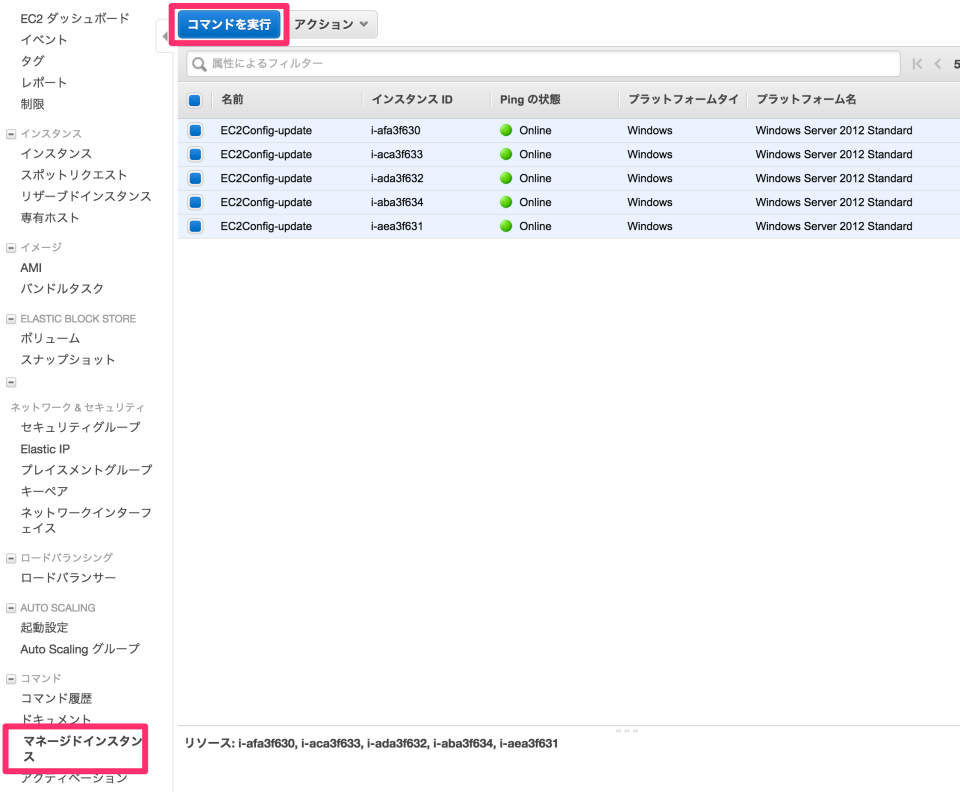
Task: Click the search magnifier icon in the filter bar
Action: click(x=200, y=63)
